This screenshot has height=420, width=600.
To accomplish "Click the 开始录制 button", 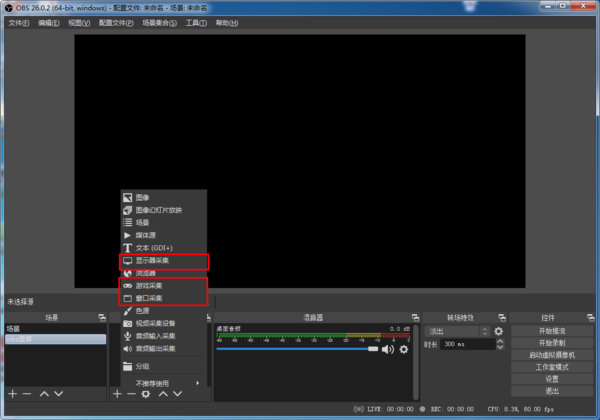I will (x=552, y=342).
